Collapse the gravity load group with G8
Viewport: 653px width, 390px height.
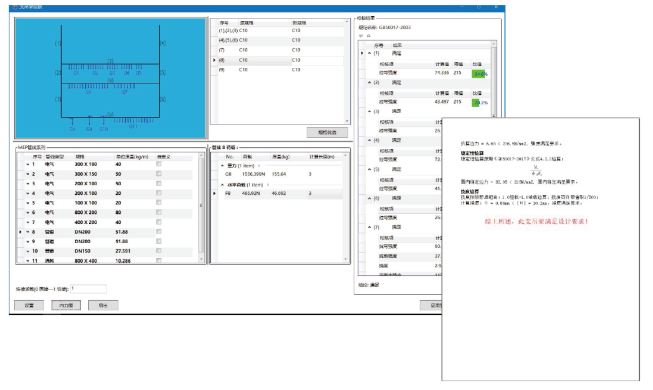coord(222,165)
